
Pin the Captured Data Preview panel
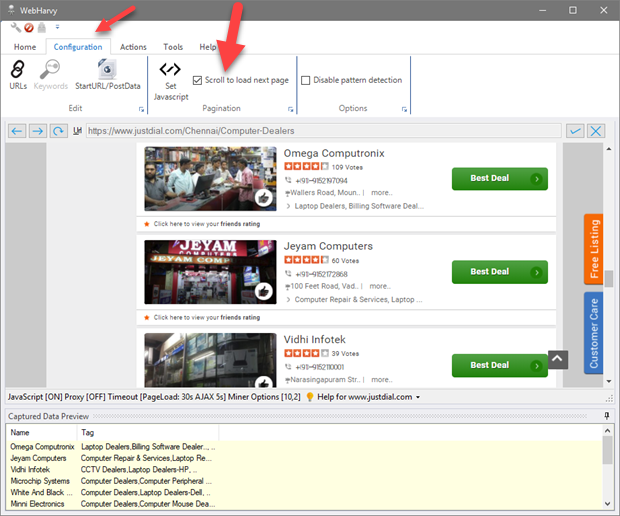pos(607,415)
